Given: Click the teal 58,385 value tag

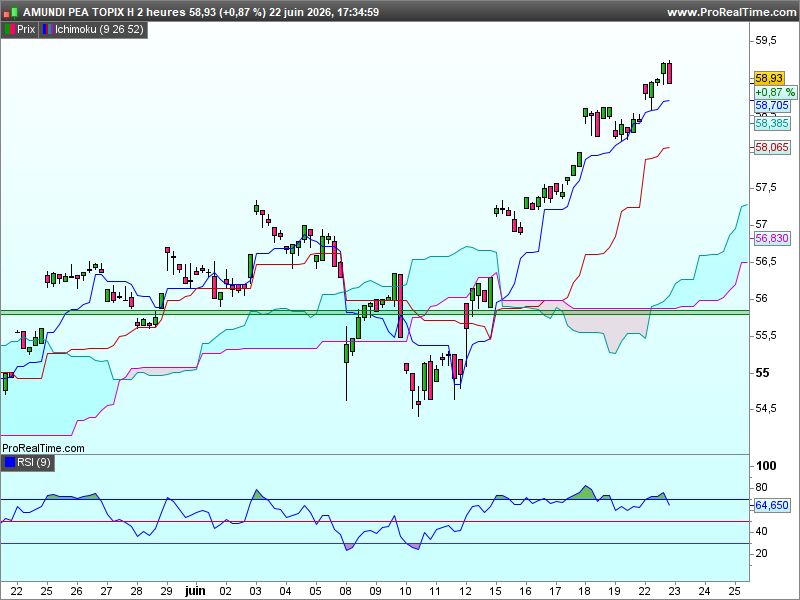Looking at the screenshot, I should (x=772, y=123).
